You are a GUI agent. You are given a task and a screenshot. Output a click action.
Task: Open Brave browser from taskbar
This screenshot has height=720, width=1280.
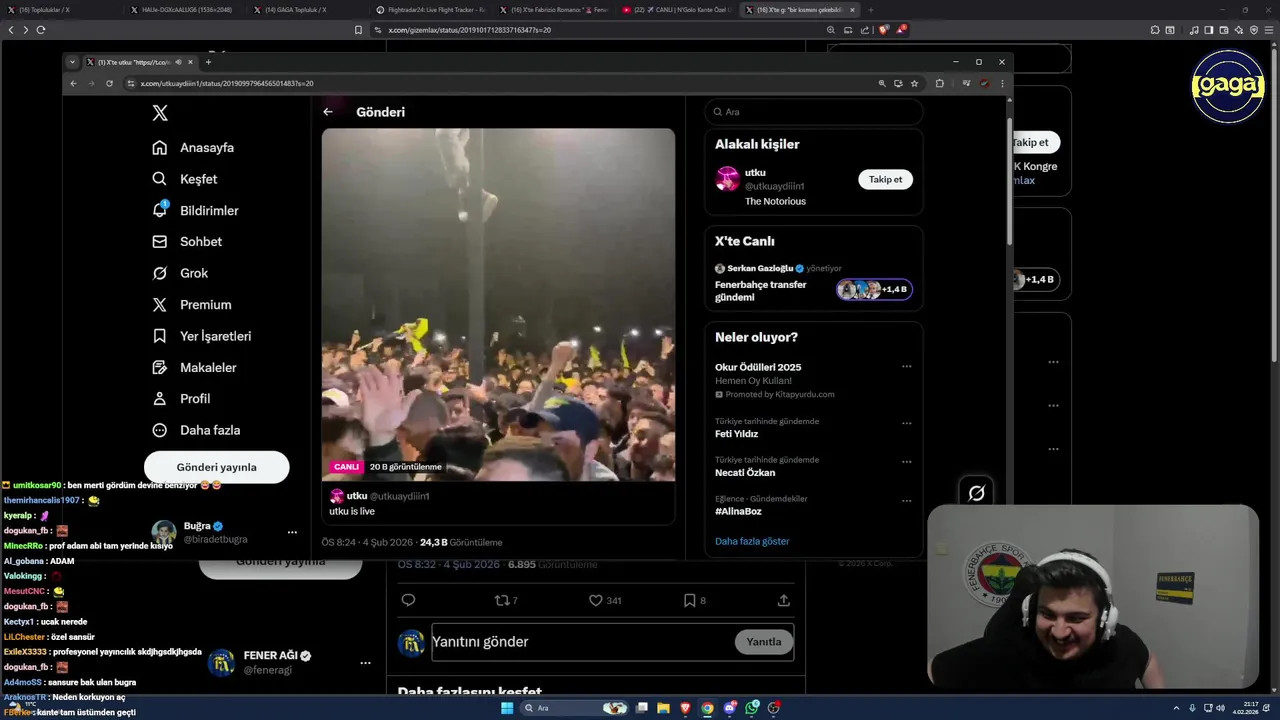click(685, 708)
